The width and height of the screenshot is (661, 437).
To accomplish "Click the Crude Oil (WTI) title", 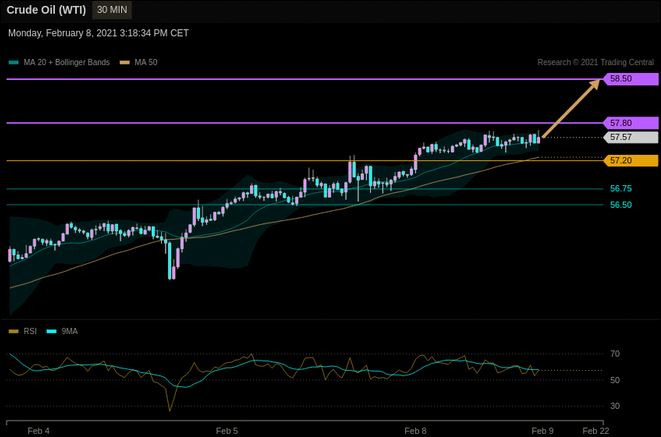I will 46,10.
